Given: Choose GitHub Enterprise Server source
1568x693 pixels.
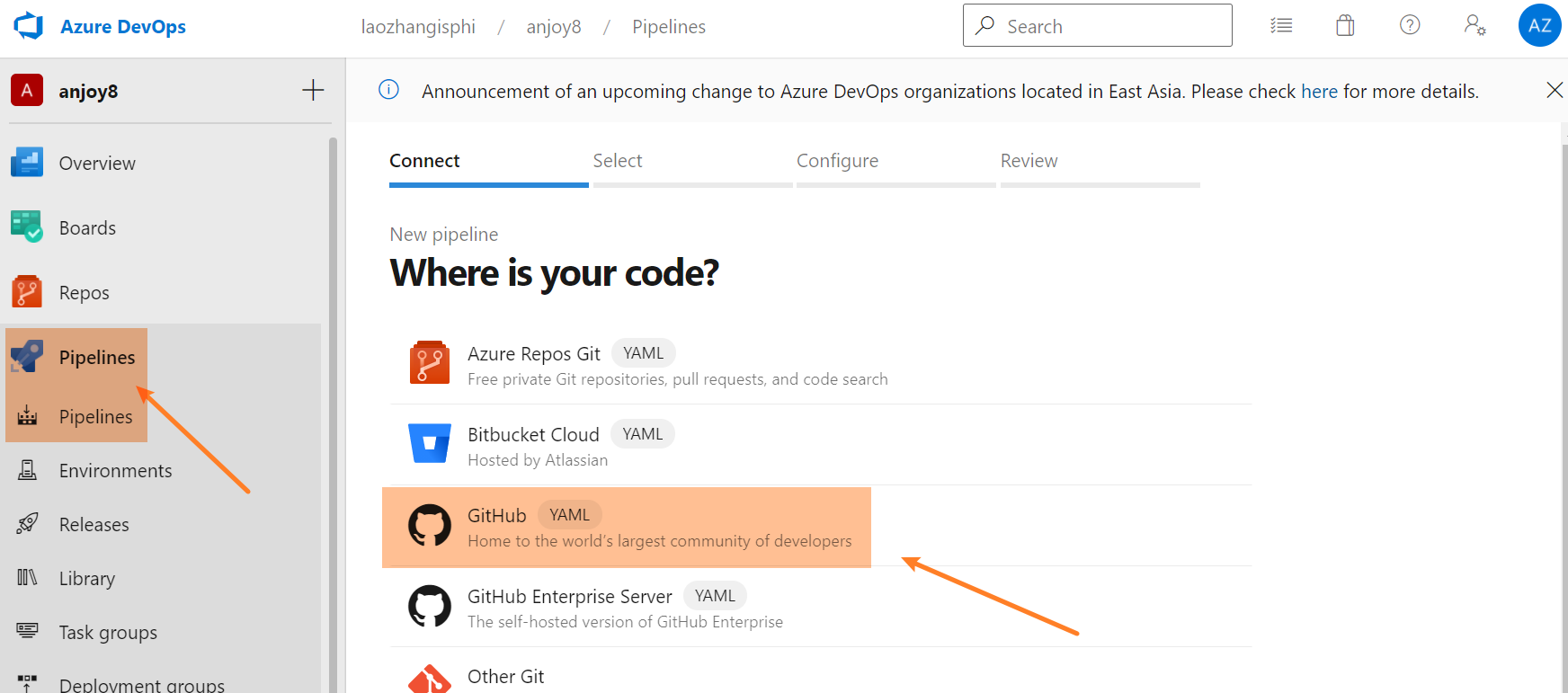Looking at the screenshot, I should tap(820, 607).
